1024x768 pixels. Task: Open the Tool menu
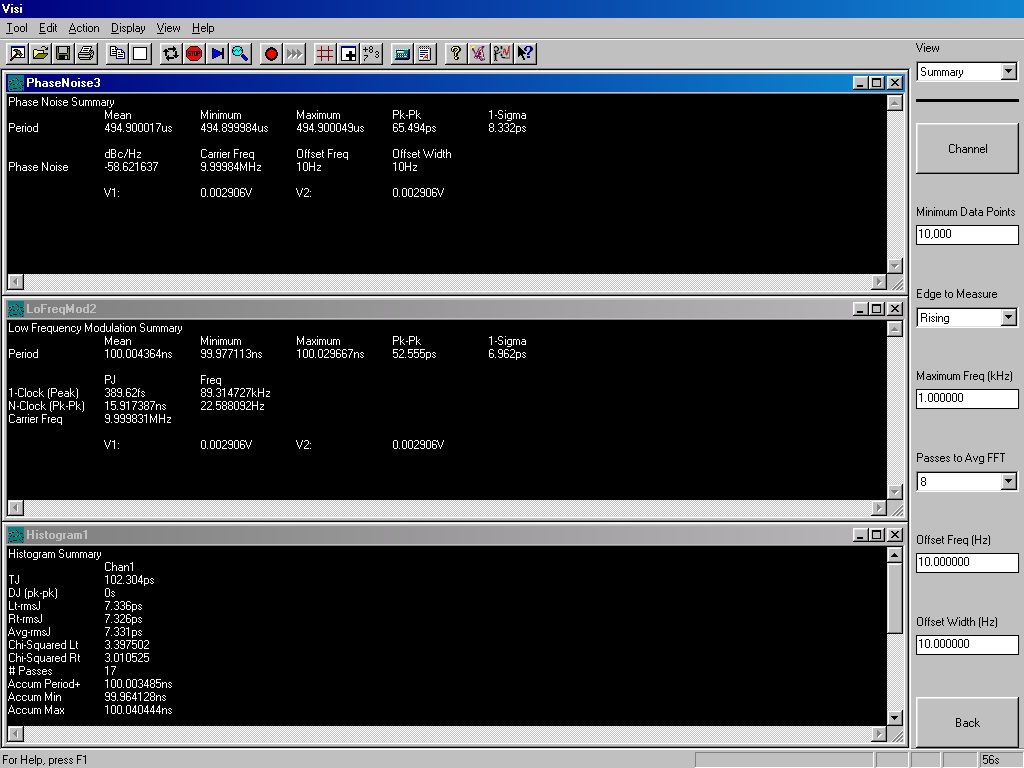click(x=16, y=28)
